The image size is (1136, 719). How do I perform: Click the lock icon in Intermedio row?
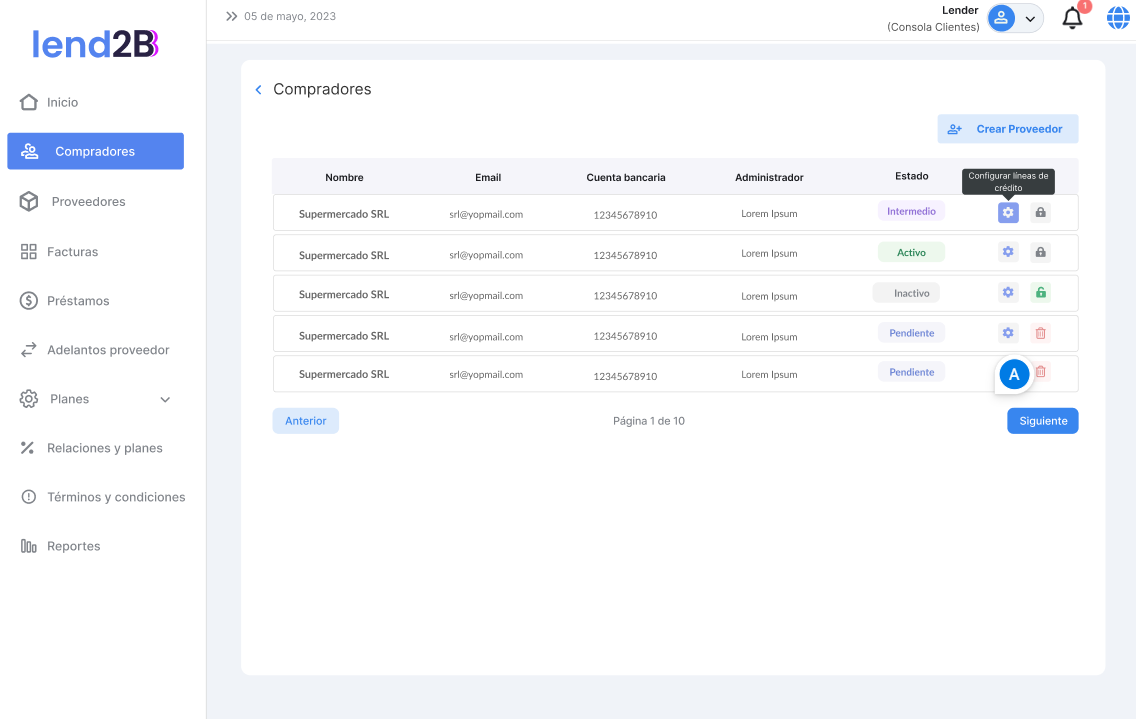(1040, 212)
